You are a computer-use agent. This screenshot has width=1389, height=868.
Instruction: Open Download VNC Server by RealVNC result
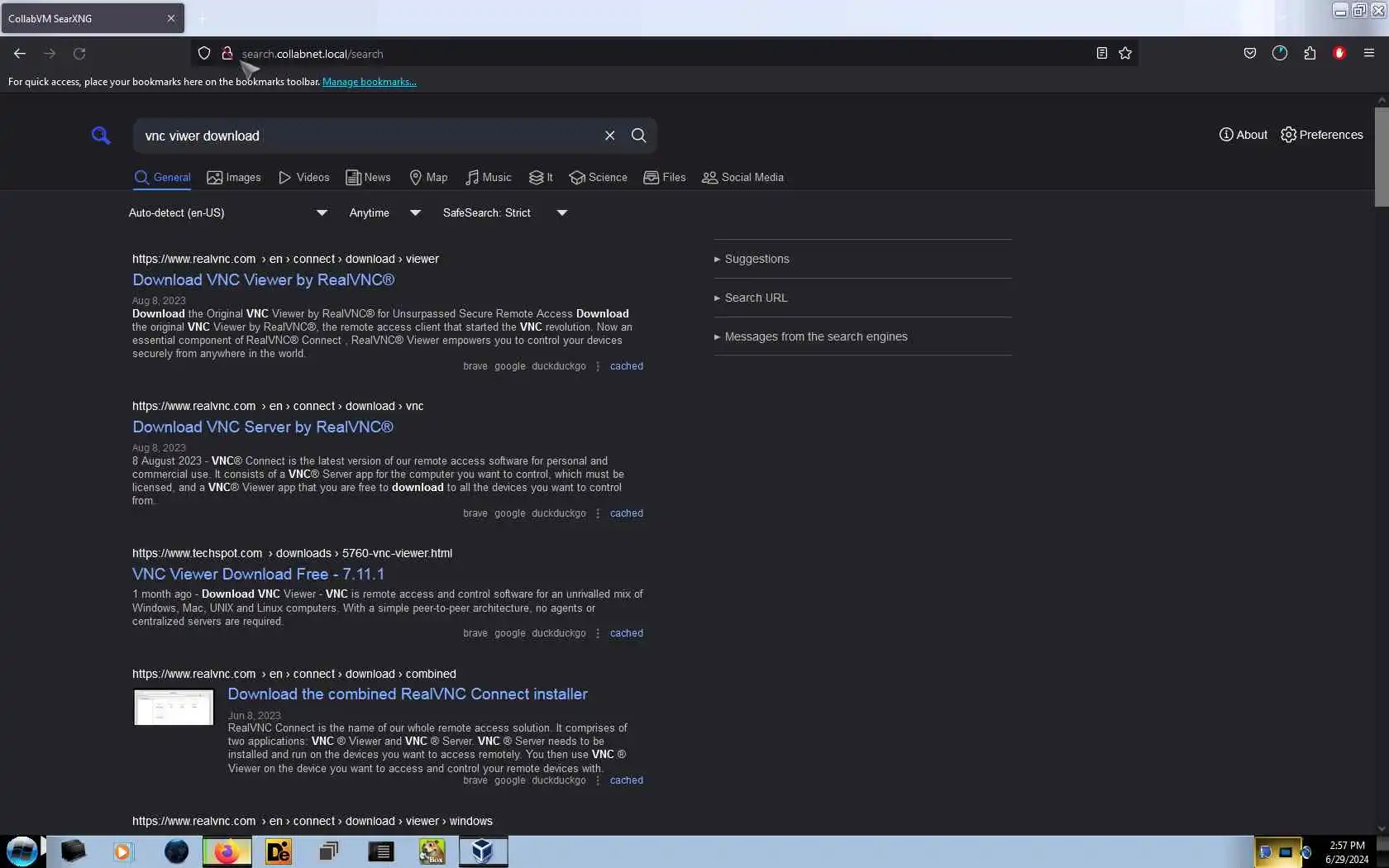click(263, 427)
